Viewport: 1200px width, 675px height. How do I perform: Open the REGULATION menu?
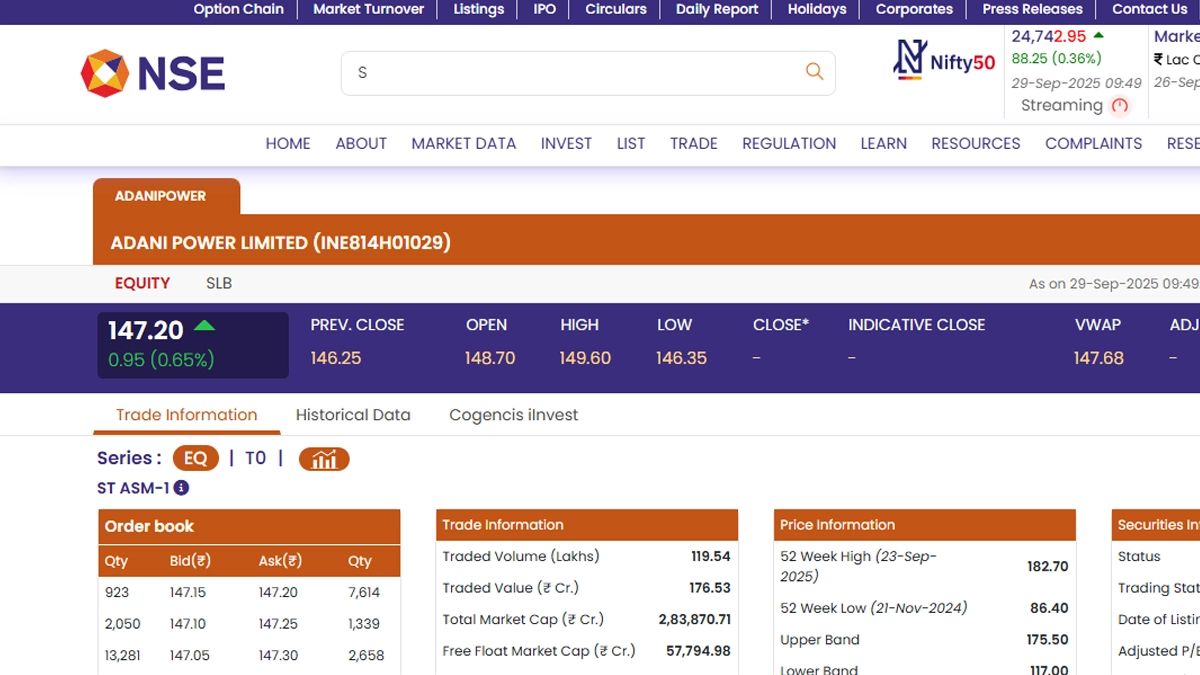pos(788,144)
